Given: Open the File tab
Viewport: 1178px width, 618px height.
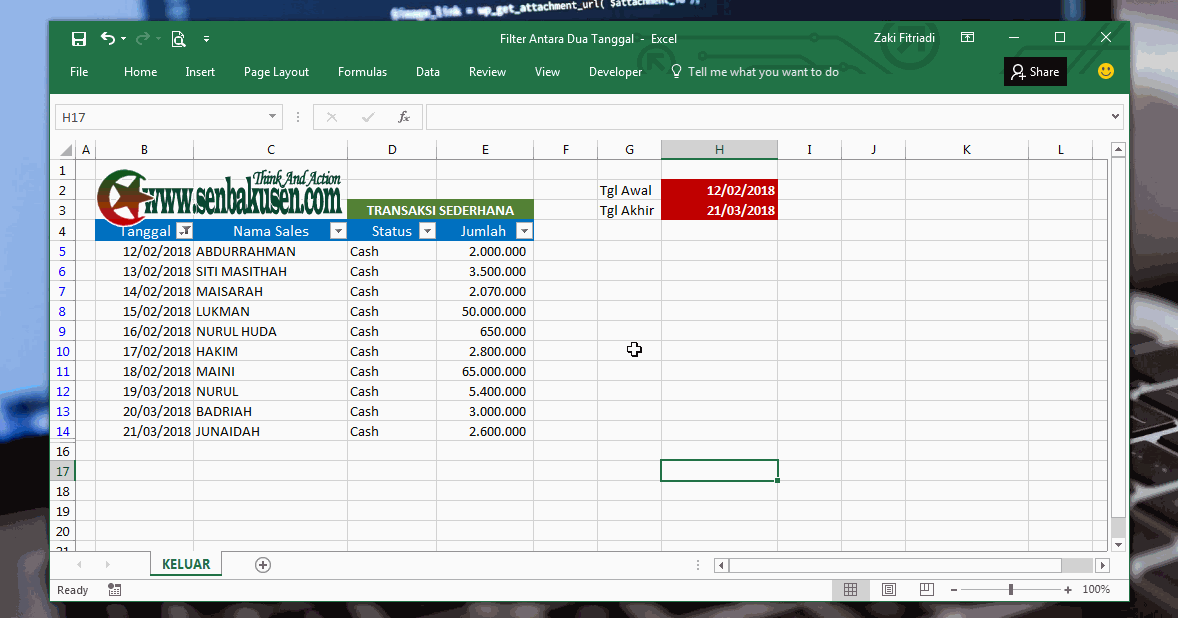Looking at the screenshot, I should [x=79, y=71].
